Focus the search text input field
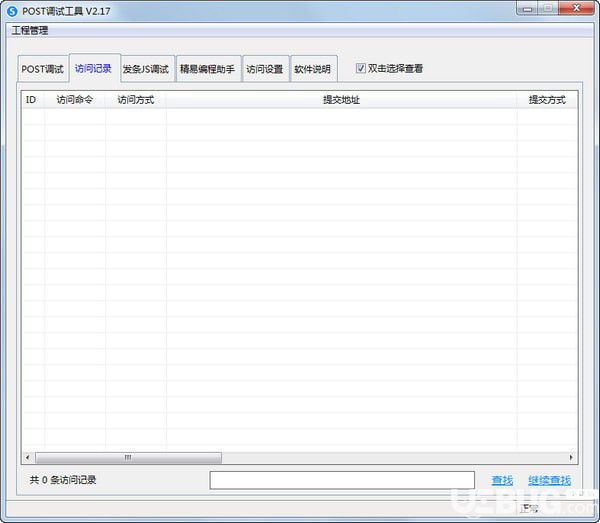Image resolution: width=600 pixels, height=523 pixels. click(x=342, y=480)
